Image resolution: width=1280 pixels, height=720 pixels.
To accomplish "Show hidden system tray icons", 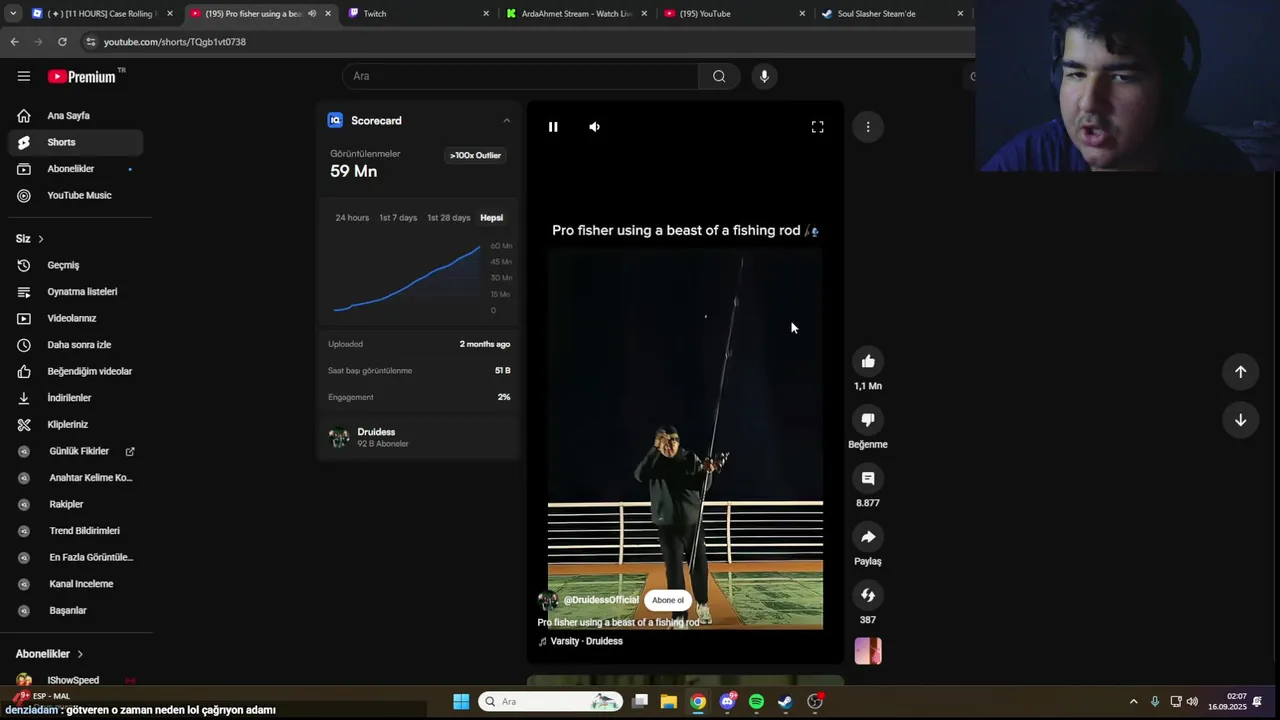I will point(1133,702).
